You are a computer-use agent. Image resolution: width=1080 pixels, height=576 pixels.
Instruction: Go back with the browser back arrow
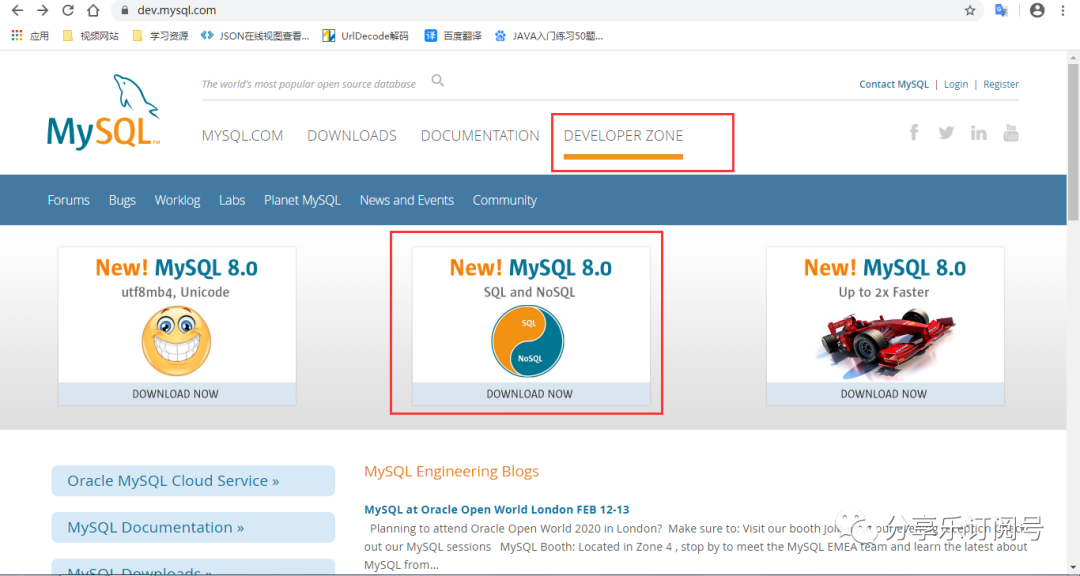tap(17, 10)
